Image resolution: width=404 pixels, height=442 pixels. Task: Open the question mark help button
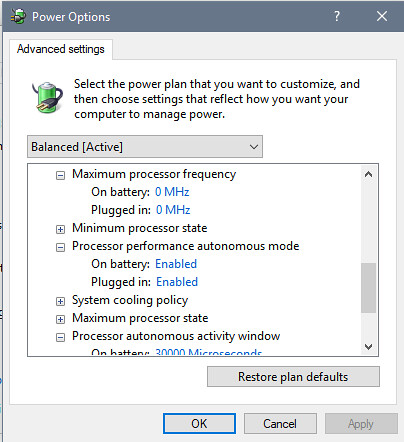click(x=337, y=16)
